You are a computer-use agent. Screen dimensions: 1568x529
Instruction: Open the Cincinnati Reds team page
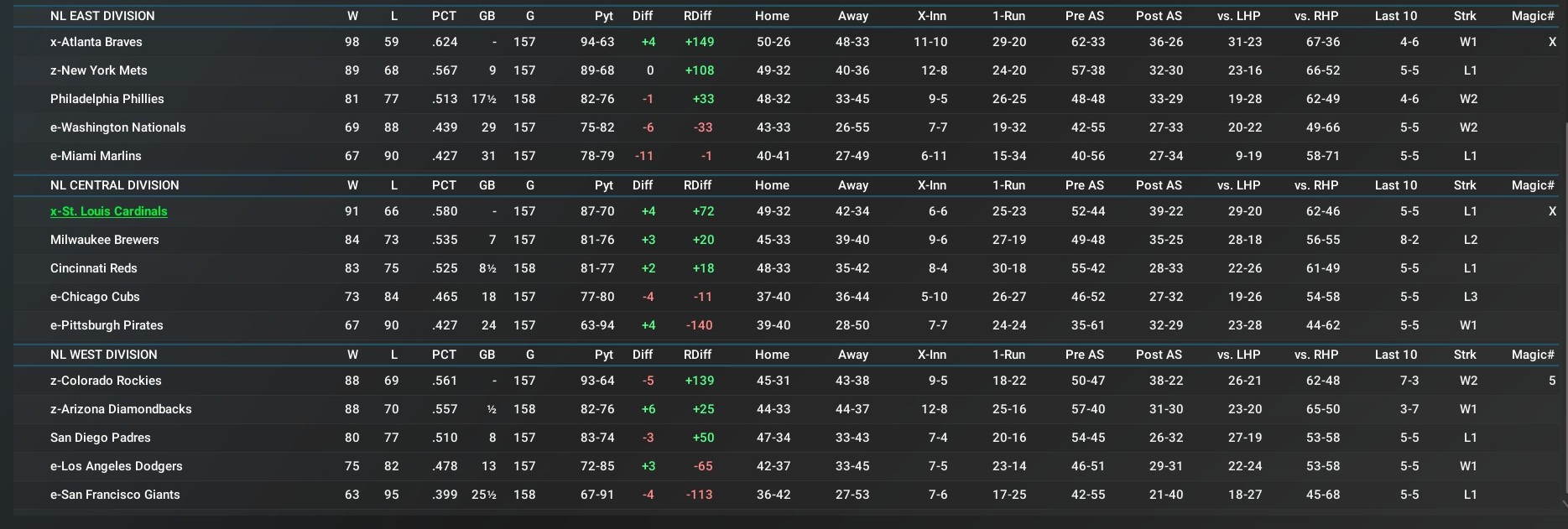(x=93, y=268)
